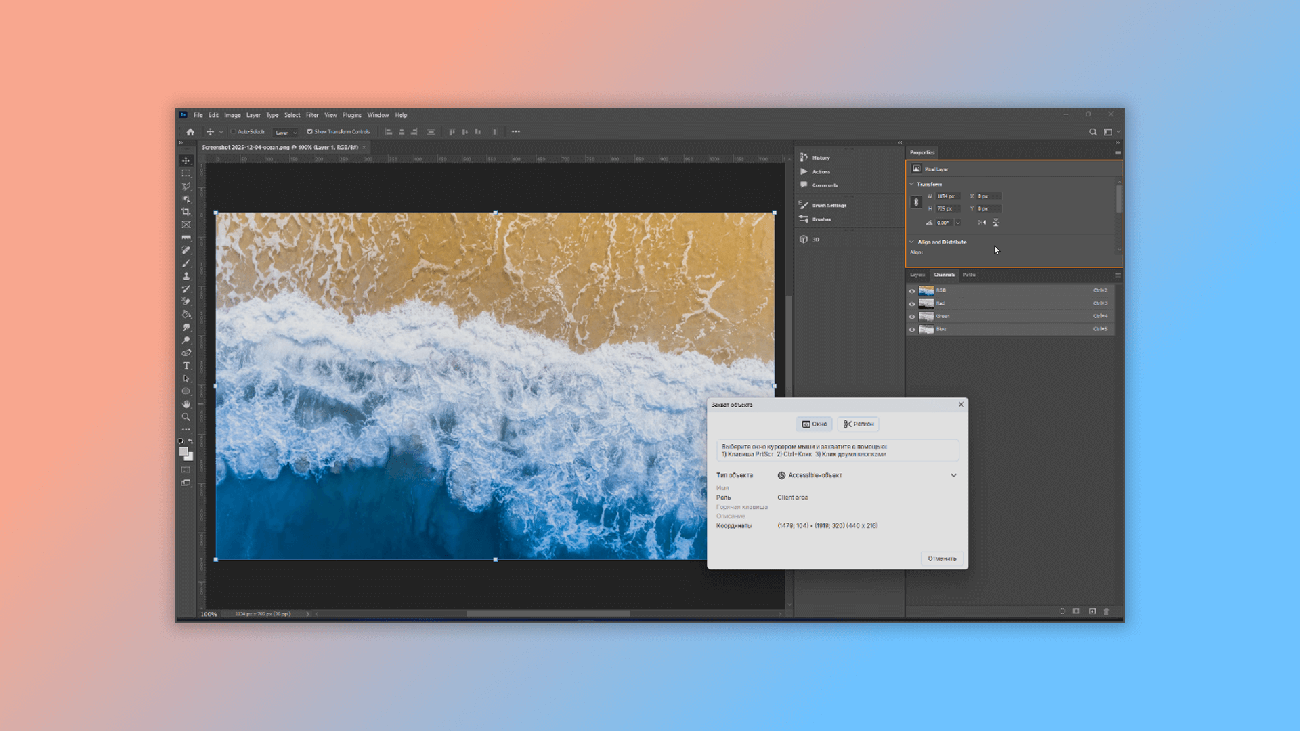Switch to the Layers tab
The height and width of the screenshot is (731, 1300).
[x=917, y=275]
